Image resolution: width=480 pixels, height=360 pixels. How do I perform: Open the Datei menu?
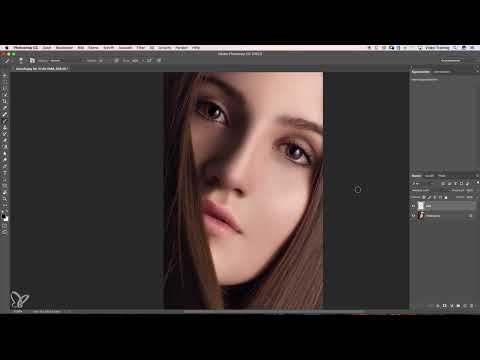click(47, 48)
